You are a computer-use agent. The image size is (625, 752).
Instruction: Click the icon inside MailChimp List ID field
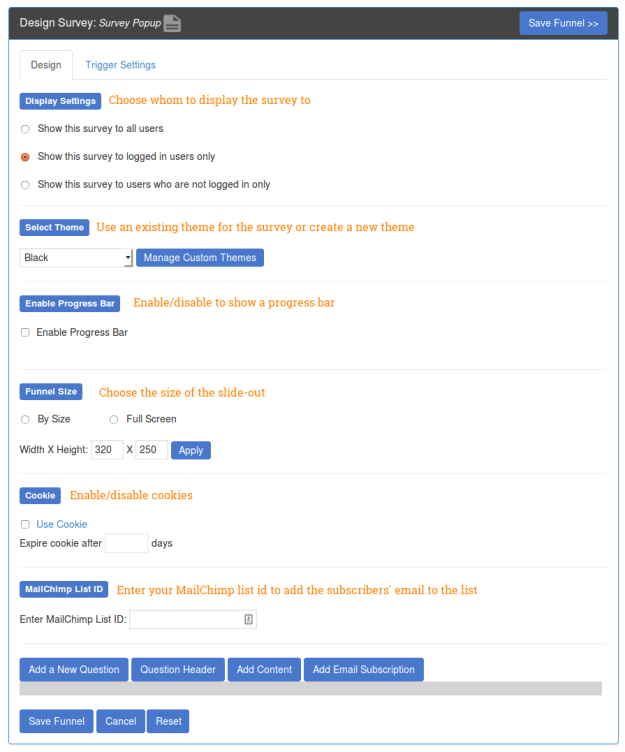[249, 620]
